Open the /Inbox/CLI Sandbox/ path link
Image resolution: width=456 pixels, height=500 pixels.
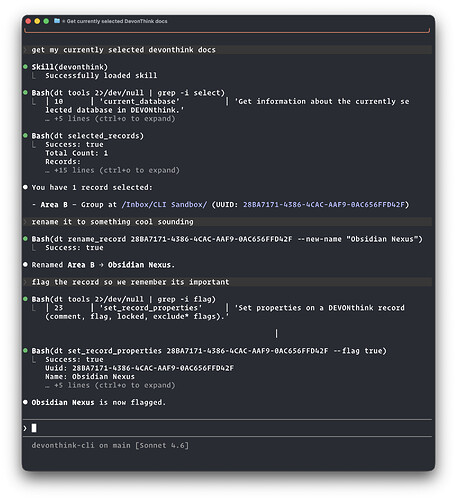point(164,205)
